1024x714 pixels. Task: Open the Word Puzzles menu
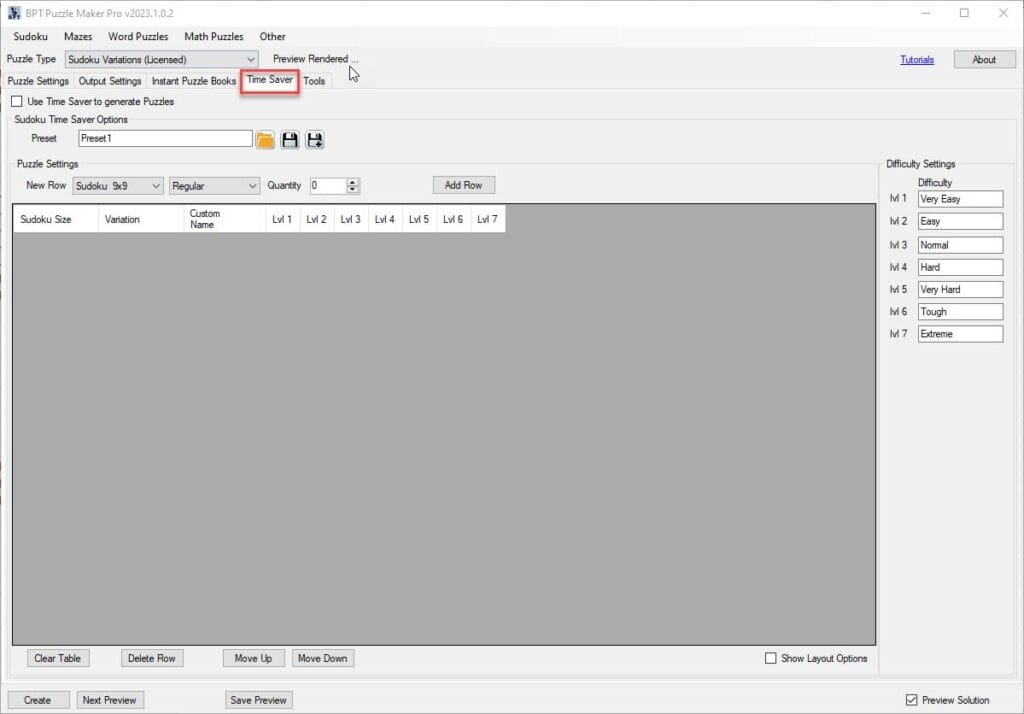tap(138, 37)
